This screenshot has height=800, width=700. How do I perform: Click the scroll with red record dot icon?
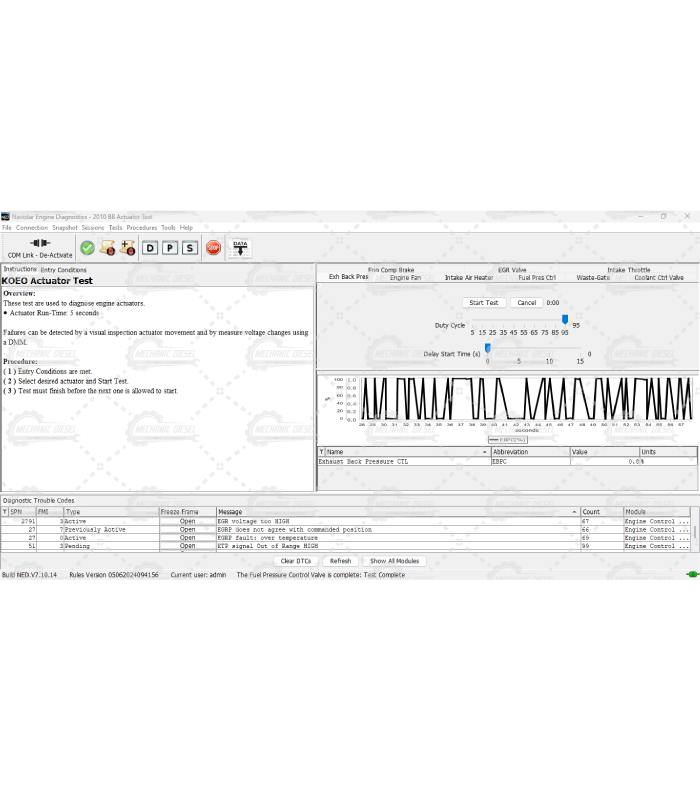[x=108, y=248]
